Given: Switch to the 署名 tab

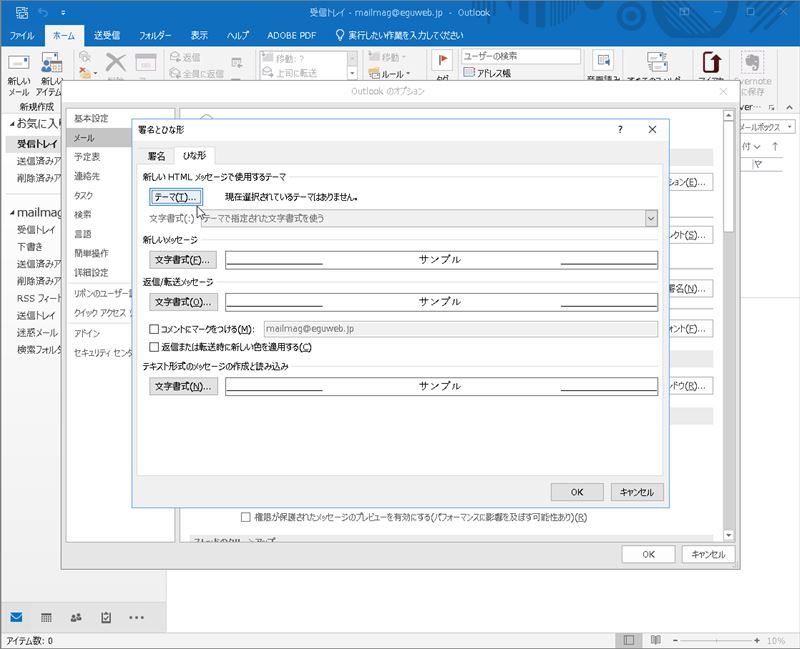Looking at the screenshot, I should click(x=156, y=156).
